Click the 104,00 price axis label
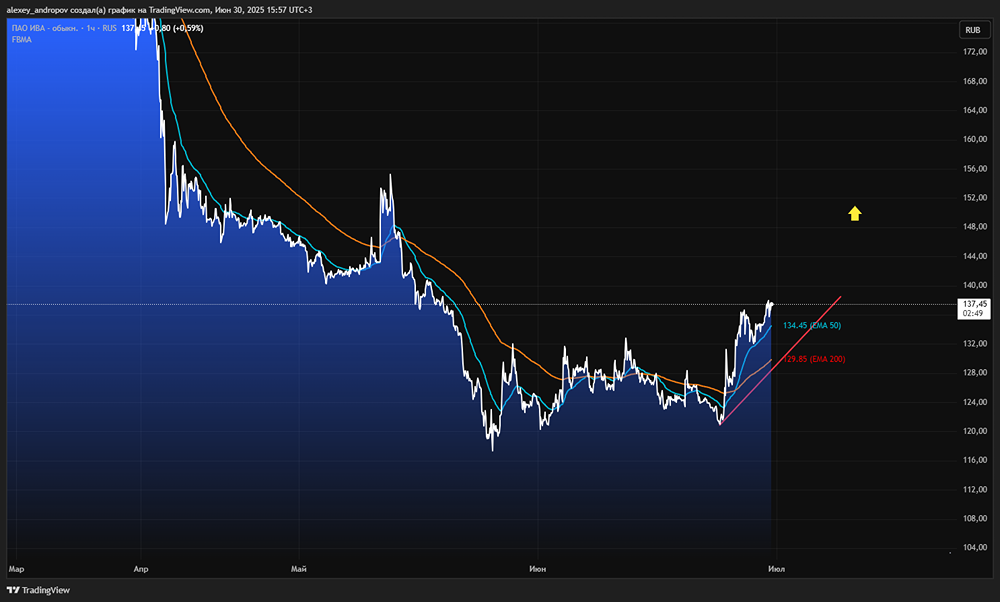The image size is (1000, 602). [x=974, y=547]
